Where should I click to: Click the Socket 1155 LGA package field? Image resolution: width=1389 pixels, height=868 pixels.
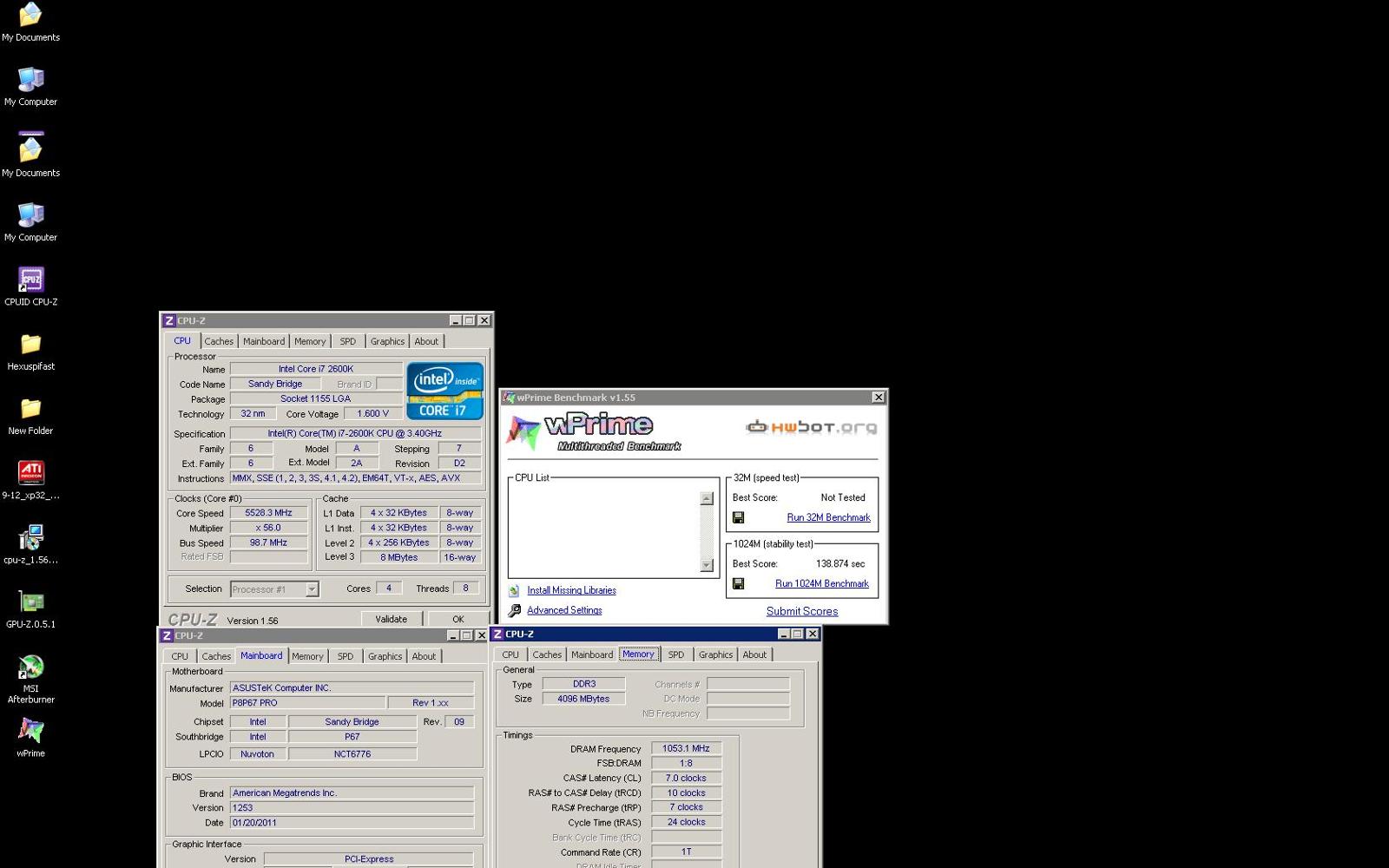click(x=316, y=398)
